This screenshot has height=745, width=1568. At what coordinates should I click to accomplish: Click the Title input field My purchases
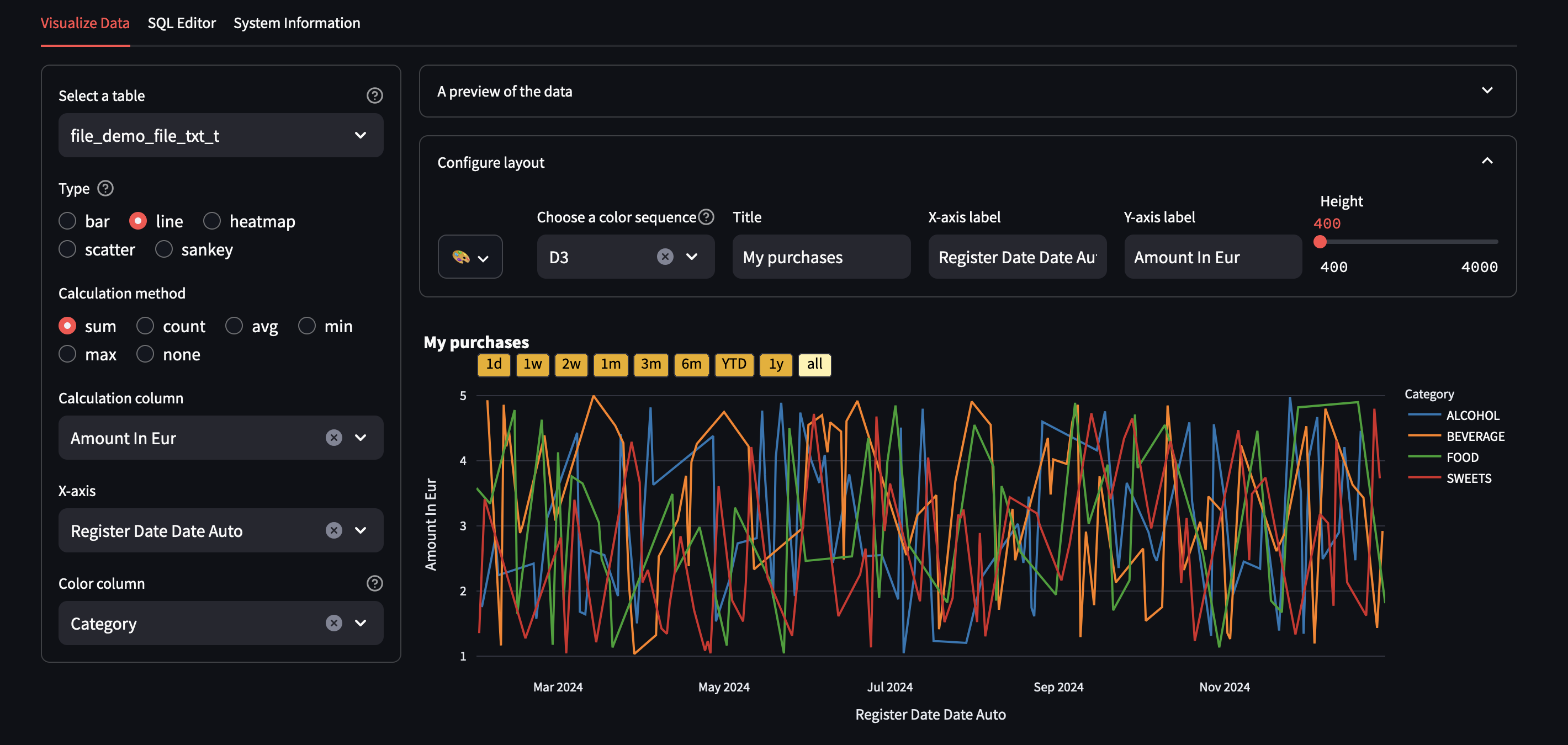820,257
